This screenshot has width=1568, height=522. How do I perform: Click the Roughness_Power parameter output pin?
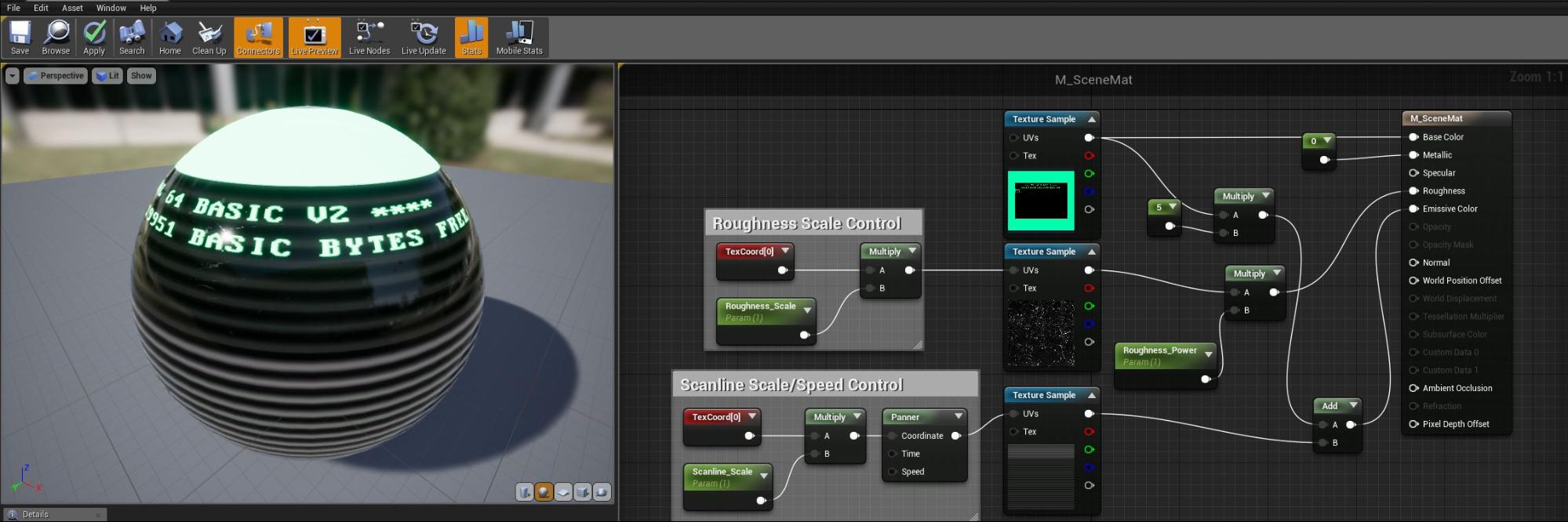click(x=1206, y=379)
